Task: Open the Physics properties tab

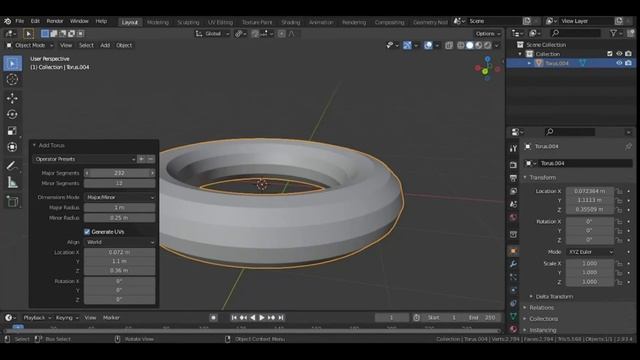Action: pyautogui.click(x=513, y=290)
